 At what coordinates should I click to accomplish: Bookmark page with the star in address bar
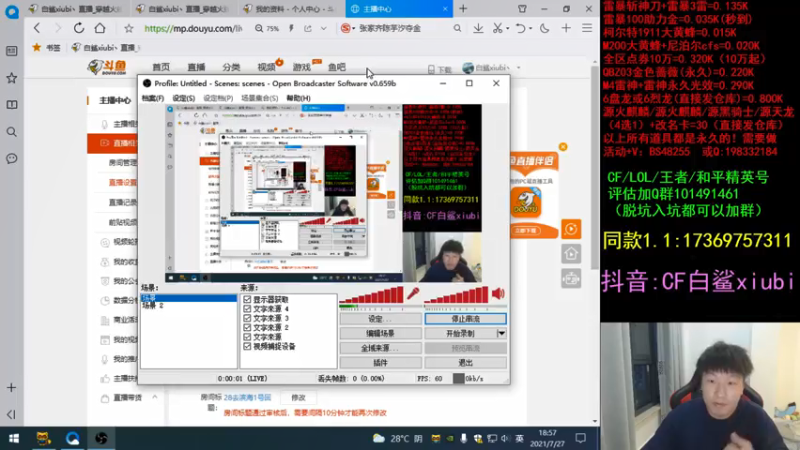[129, 29]
